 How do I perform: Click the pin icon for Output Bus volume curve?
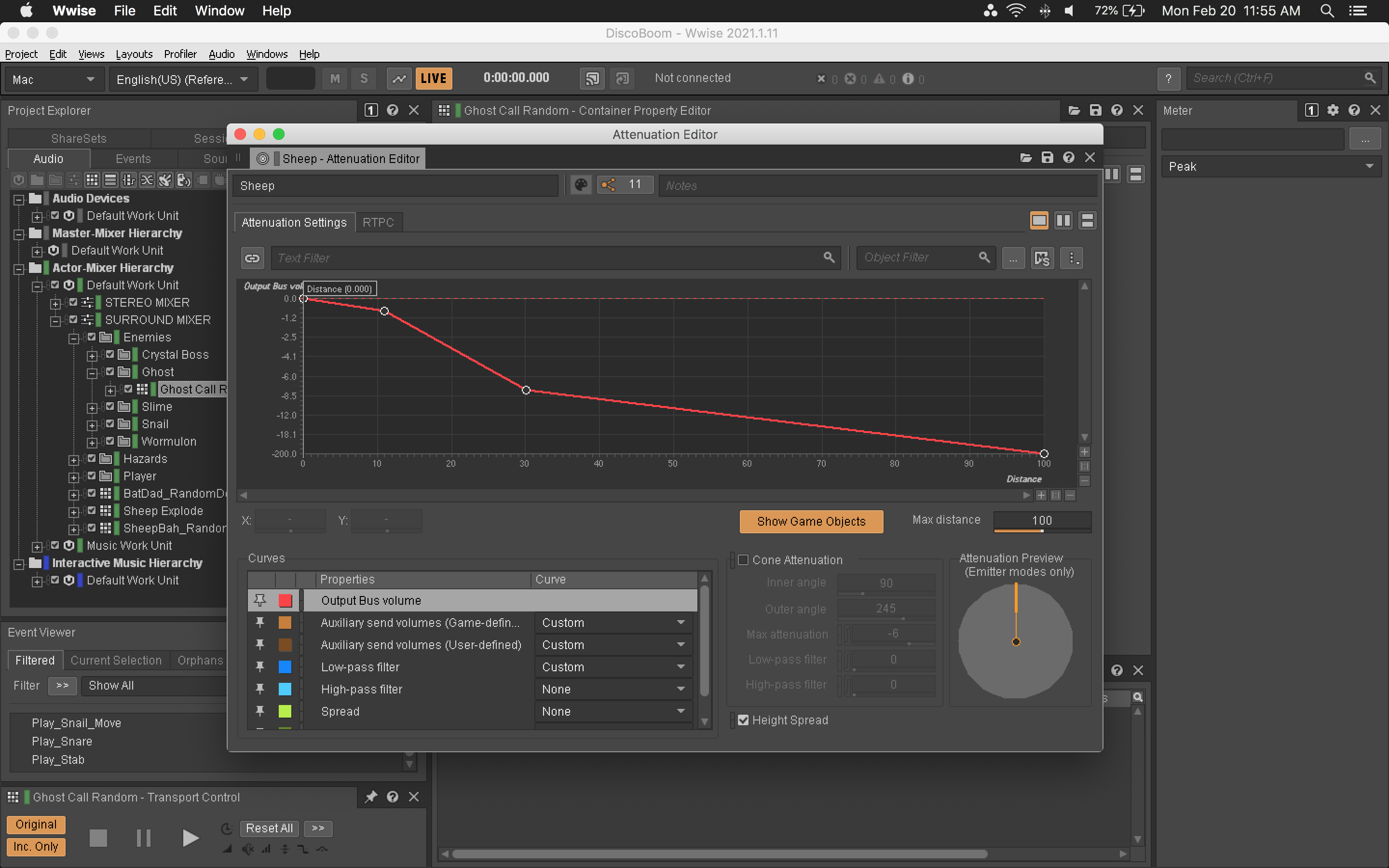[260, 600]
